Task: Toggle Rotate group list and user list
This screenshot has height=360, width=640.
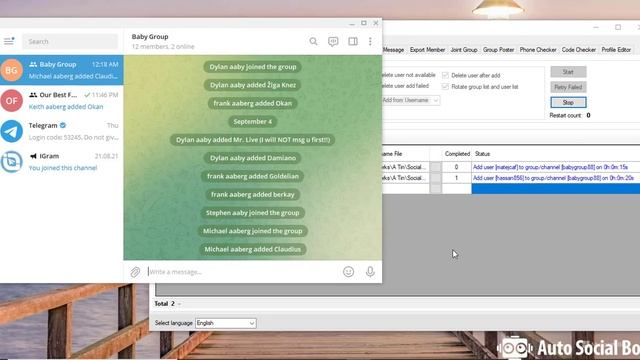Action: pyautogui.click(x=445, y=87)
